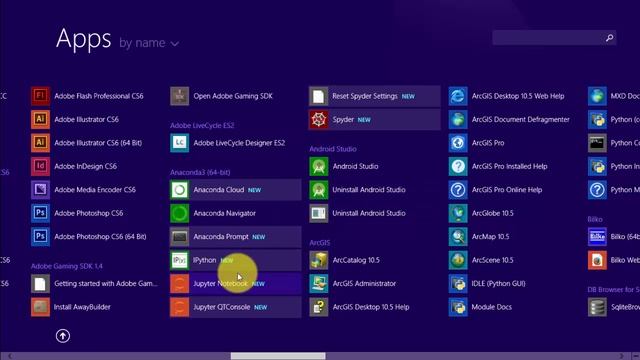Click the 'Jupyter QTConsole' label text

(x=222, y=307)
